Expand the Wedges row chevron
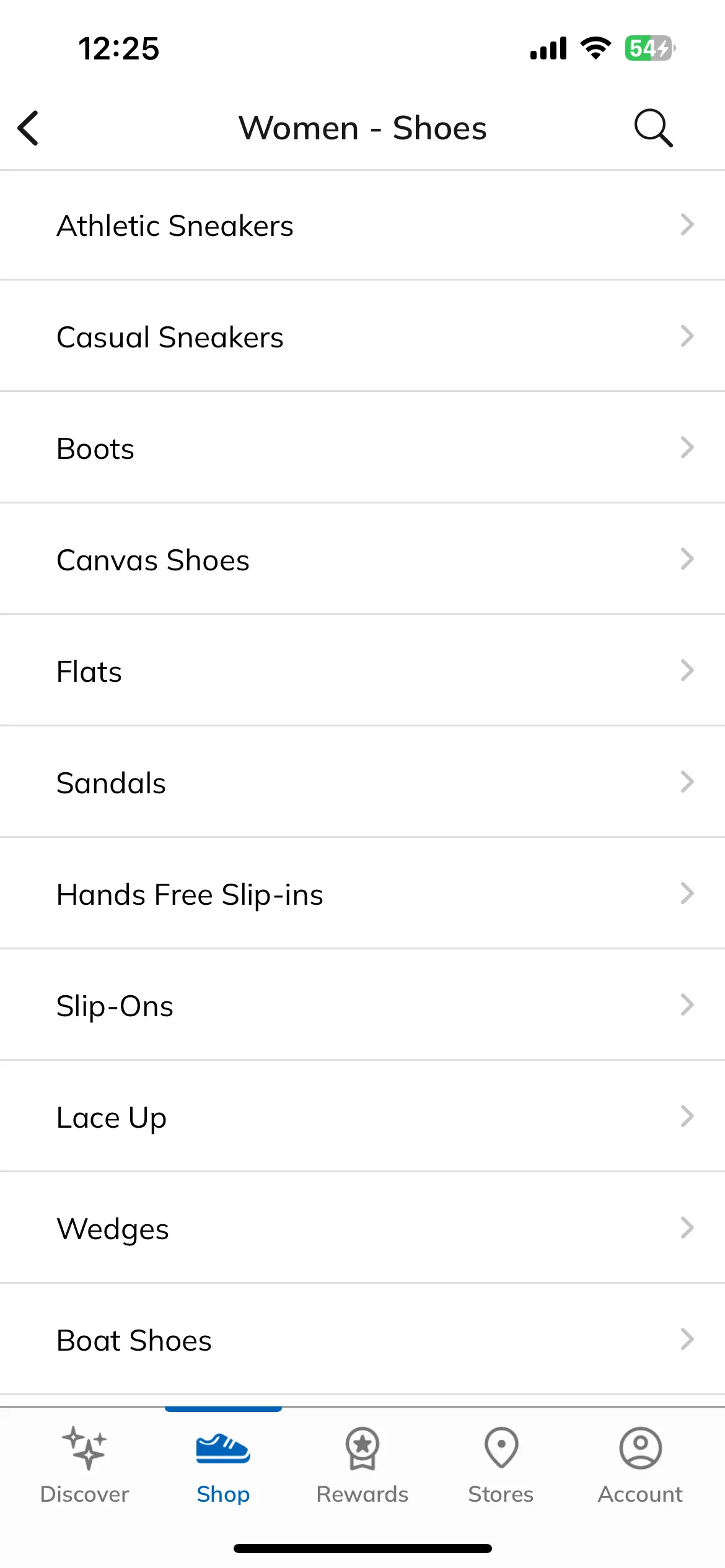Viewport: 725px width, 1568px height. point(687,1227)
